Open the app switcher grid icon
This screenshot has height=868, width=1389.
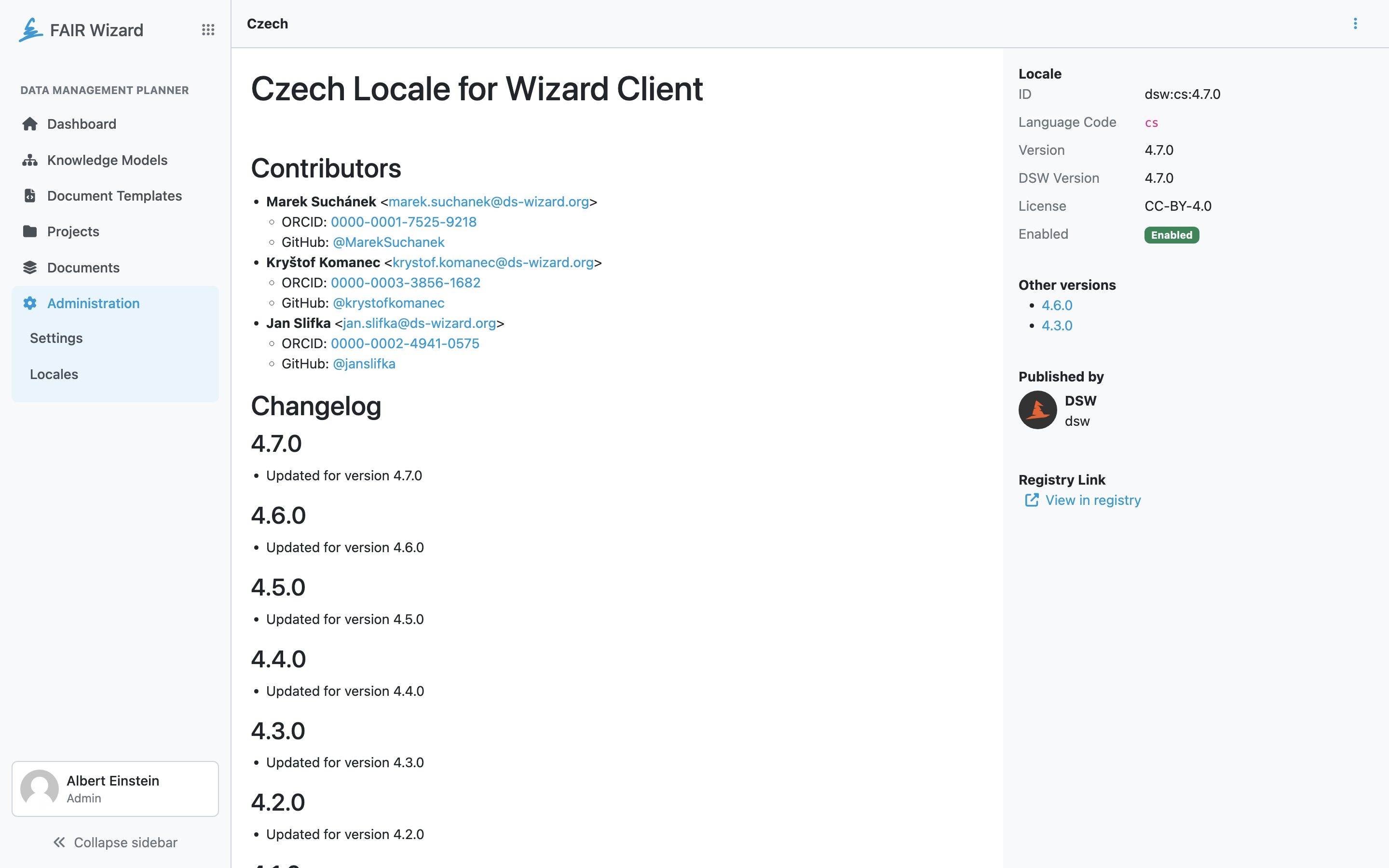(x=208, y=30)
